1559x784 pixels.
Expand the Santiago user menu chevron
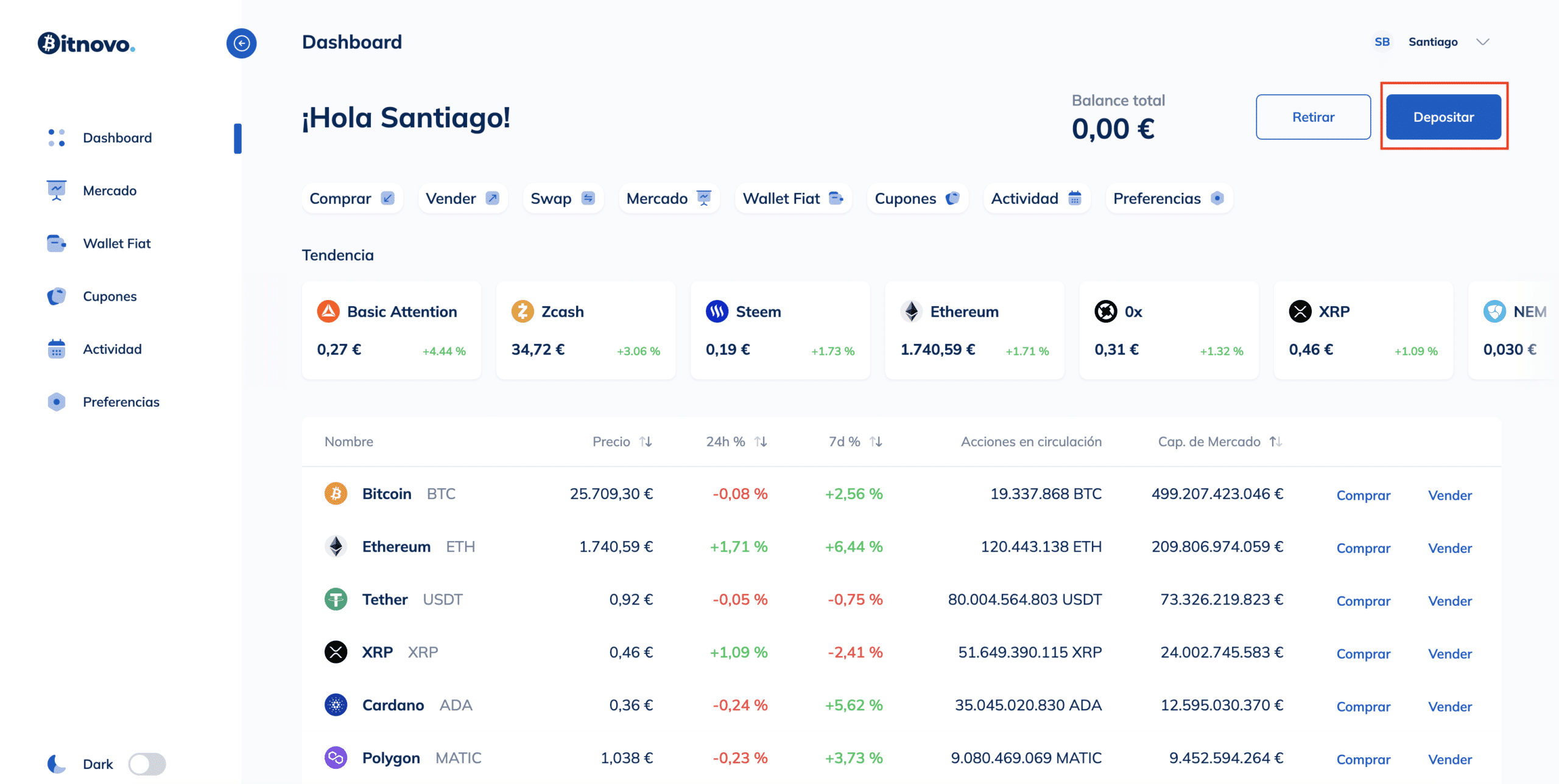click(x=1483, y=42)
